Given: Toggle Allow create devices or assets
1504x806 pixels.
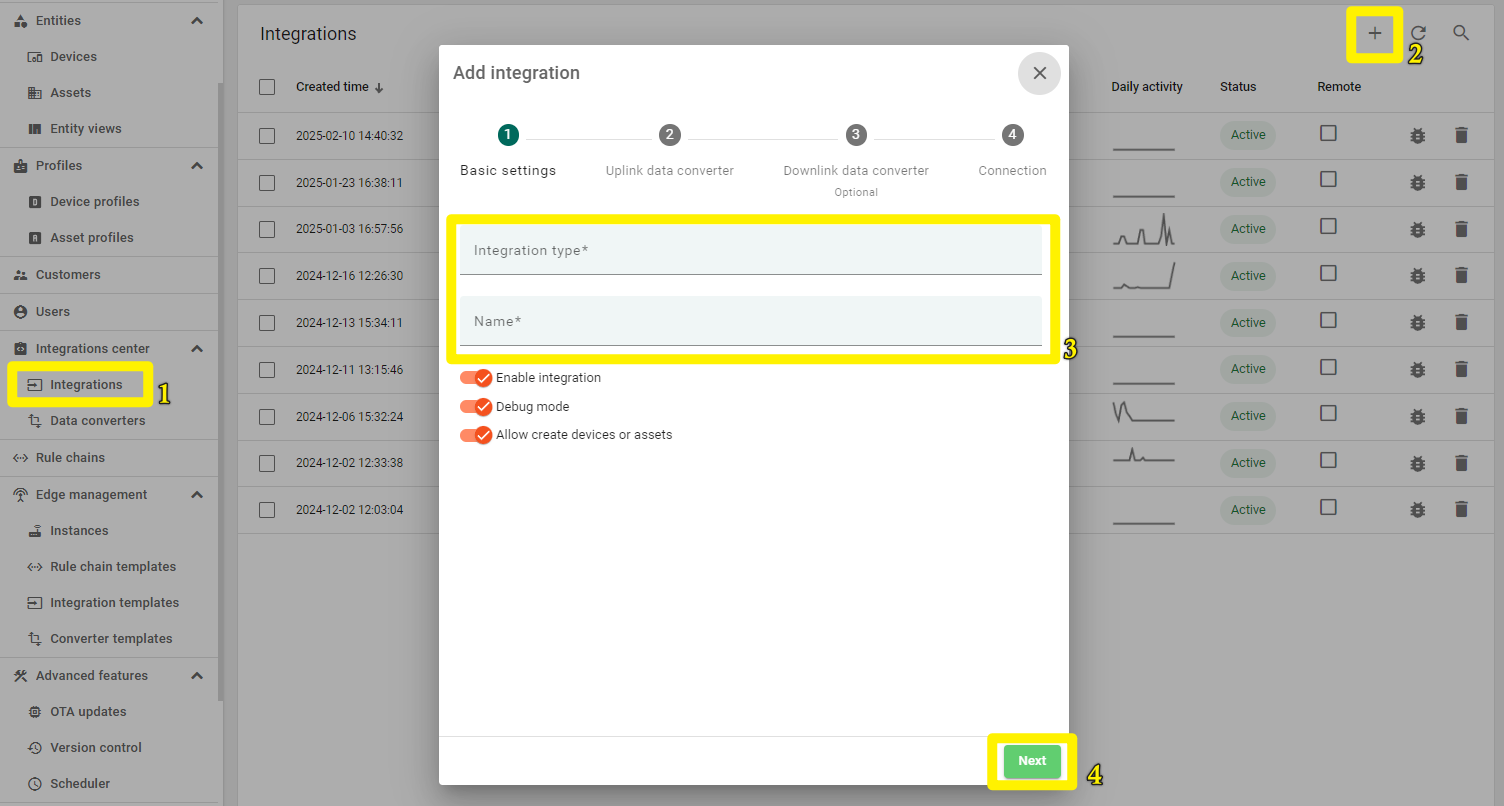Looking at the screenshot, I should pos(476,435).
